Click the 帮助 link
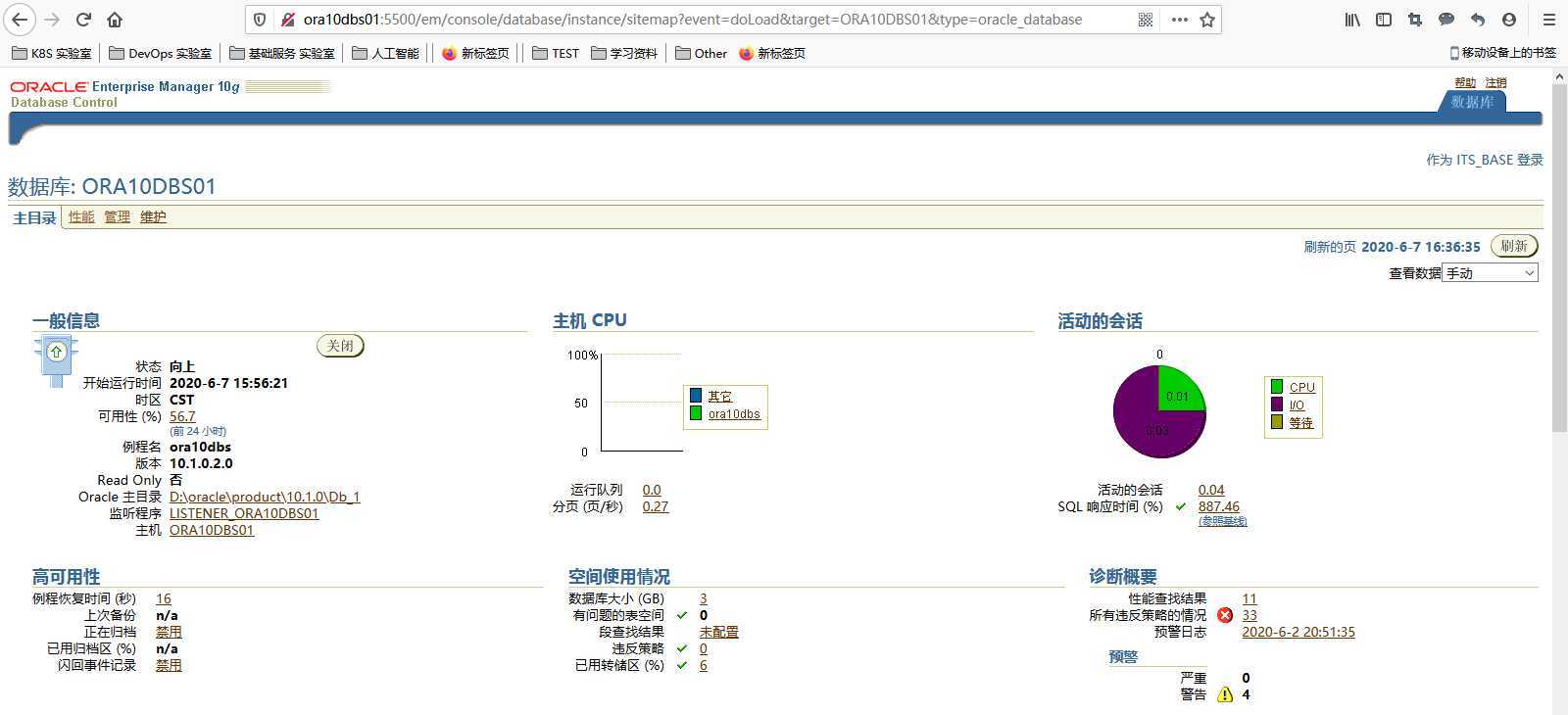Screen dimensions: 1568x715 click(1465, 82)
